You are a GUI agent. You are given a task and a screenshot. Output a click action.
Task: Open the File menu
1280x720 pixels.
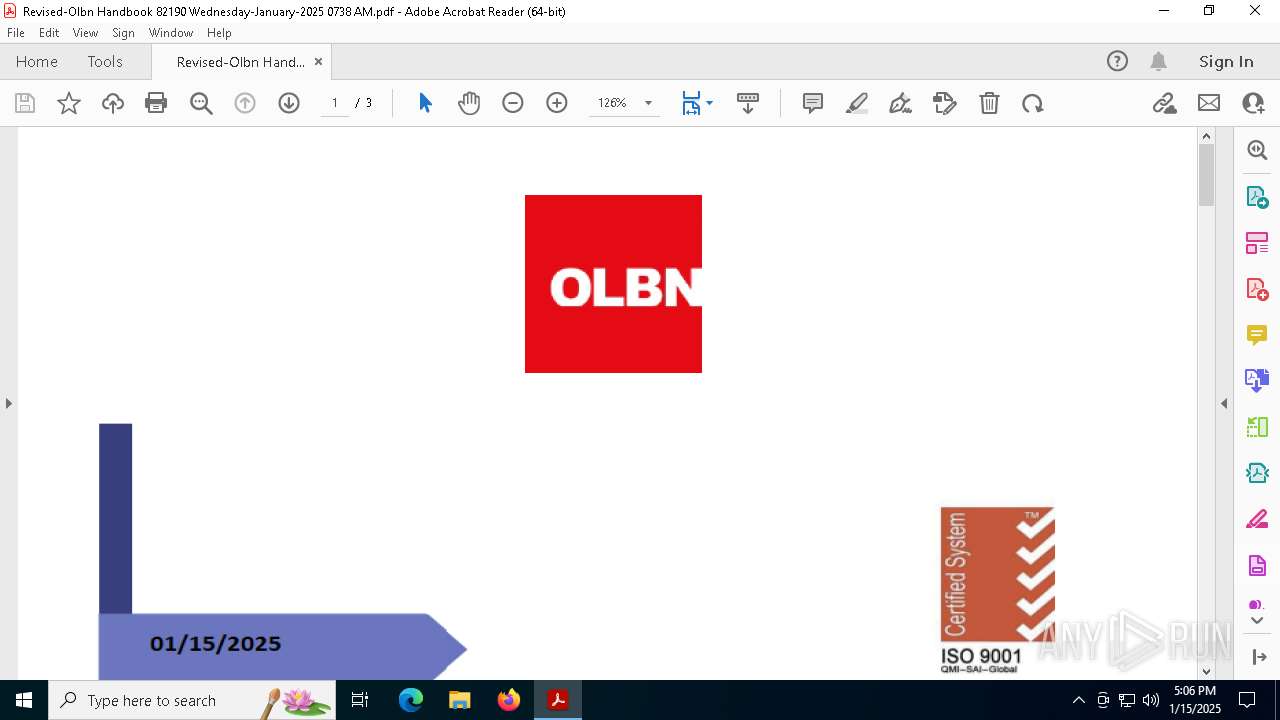[16, 33]
